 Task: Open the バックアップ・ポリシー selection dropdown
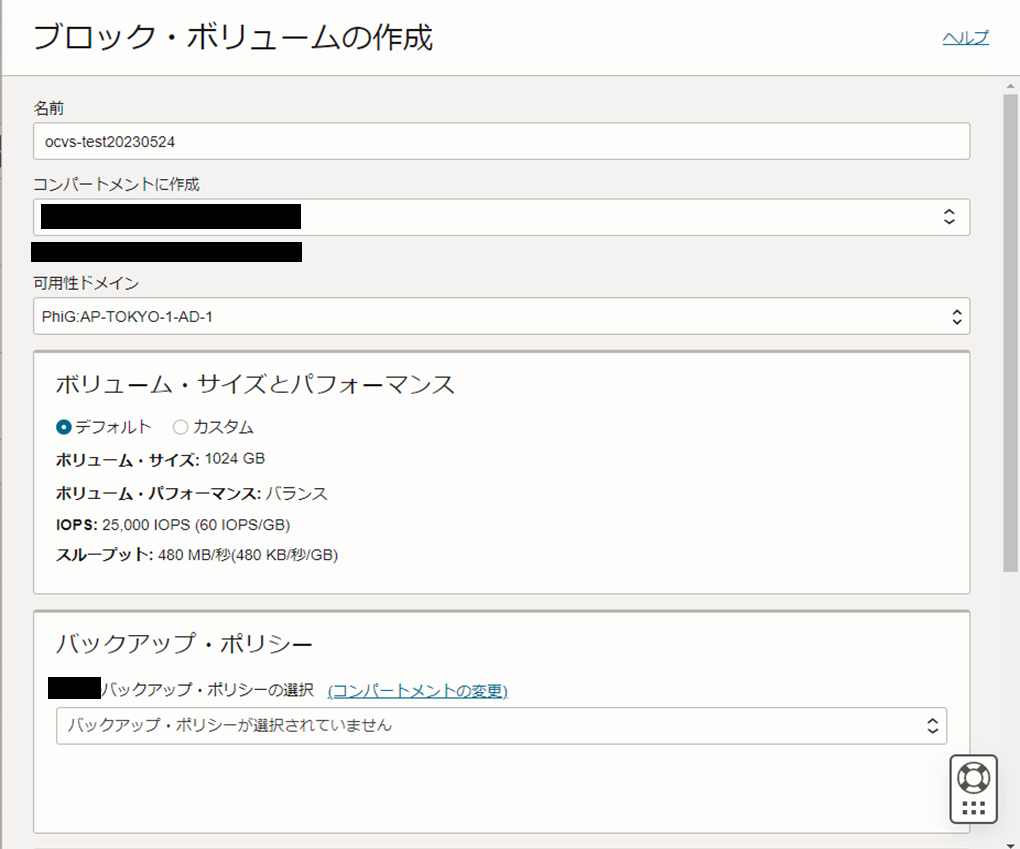tap(500, 726)
